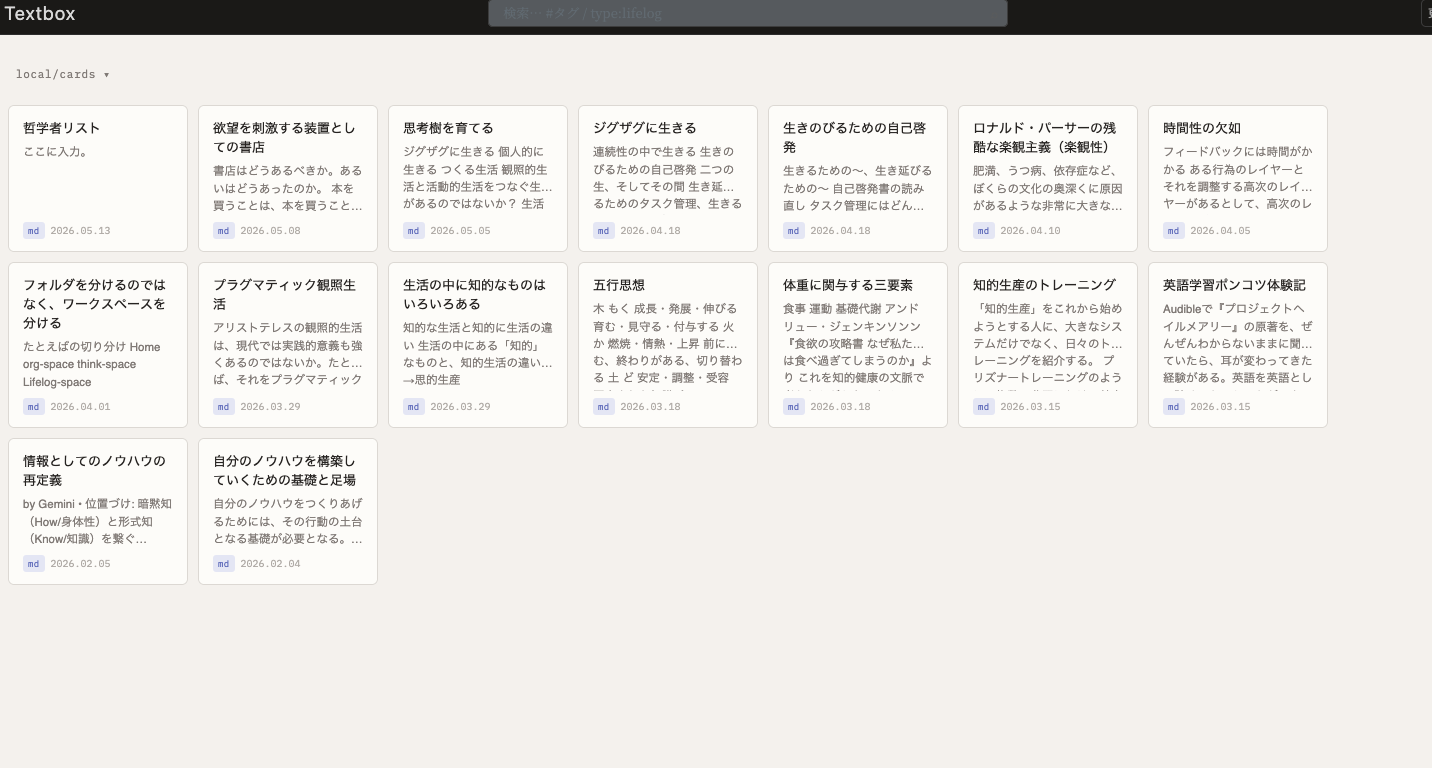1432x768 pixels.
Task: Open the 情報としてのノウハウの再定義 card
Action: pos(98,511)
